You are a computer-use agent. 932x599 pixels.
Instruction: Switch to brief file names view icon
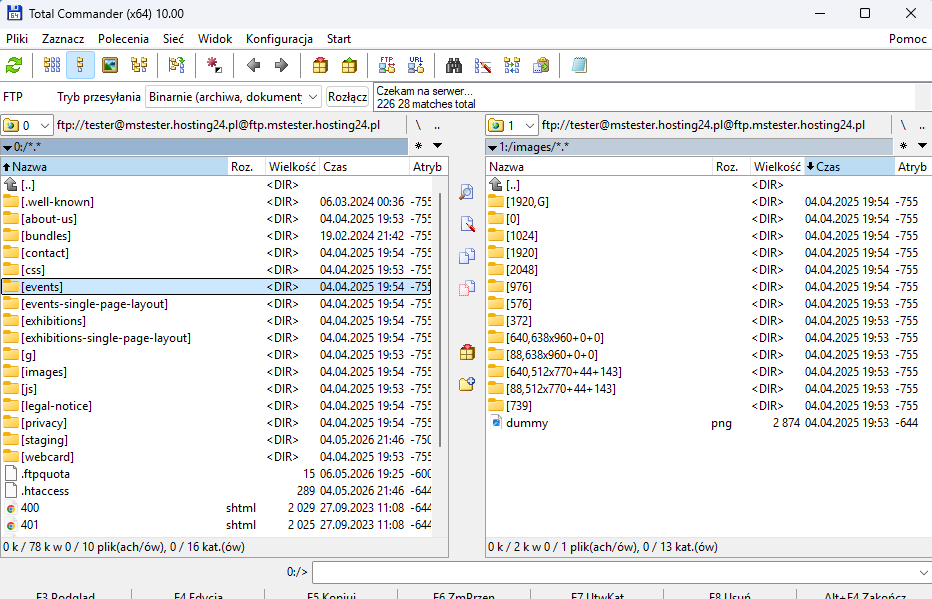(x=52, y=65)
